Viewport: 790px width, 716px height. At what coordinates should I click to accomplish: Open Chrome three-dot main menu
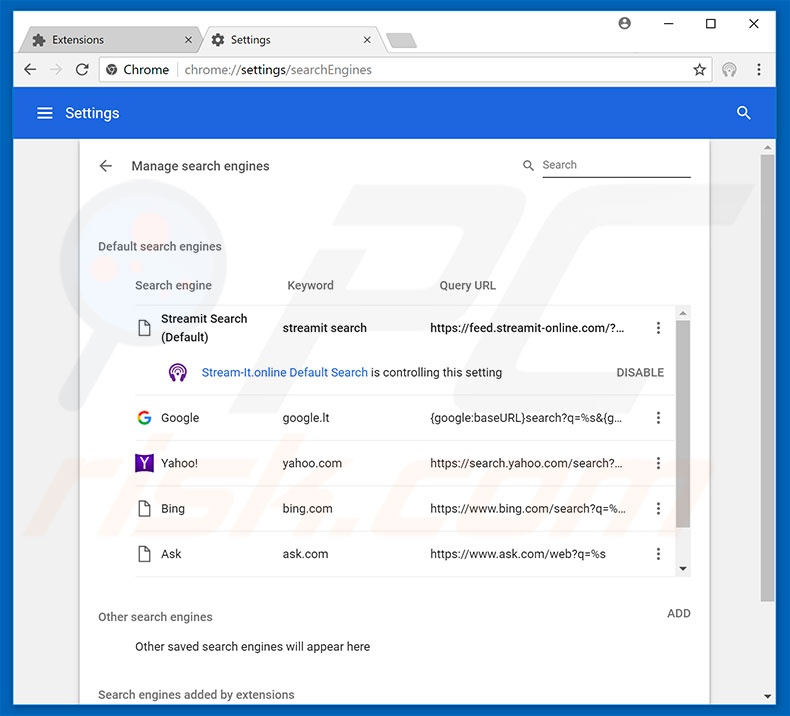click(759, 70)
